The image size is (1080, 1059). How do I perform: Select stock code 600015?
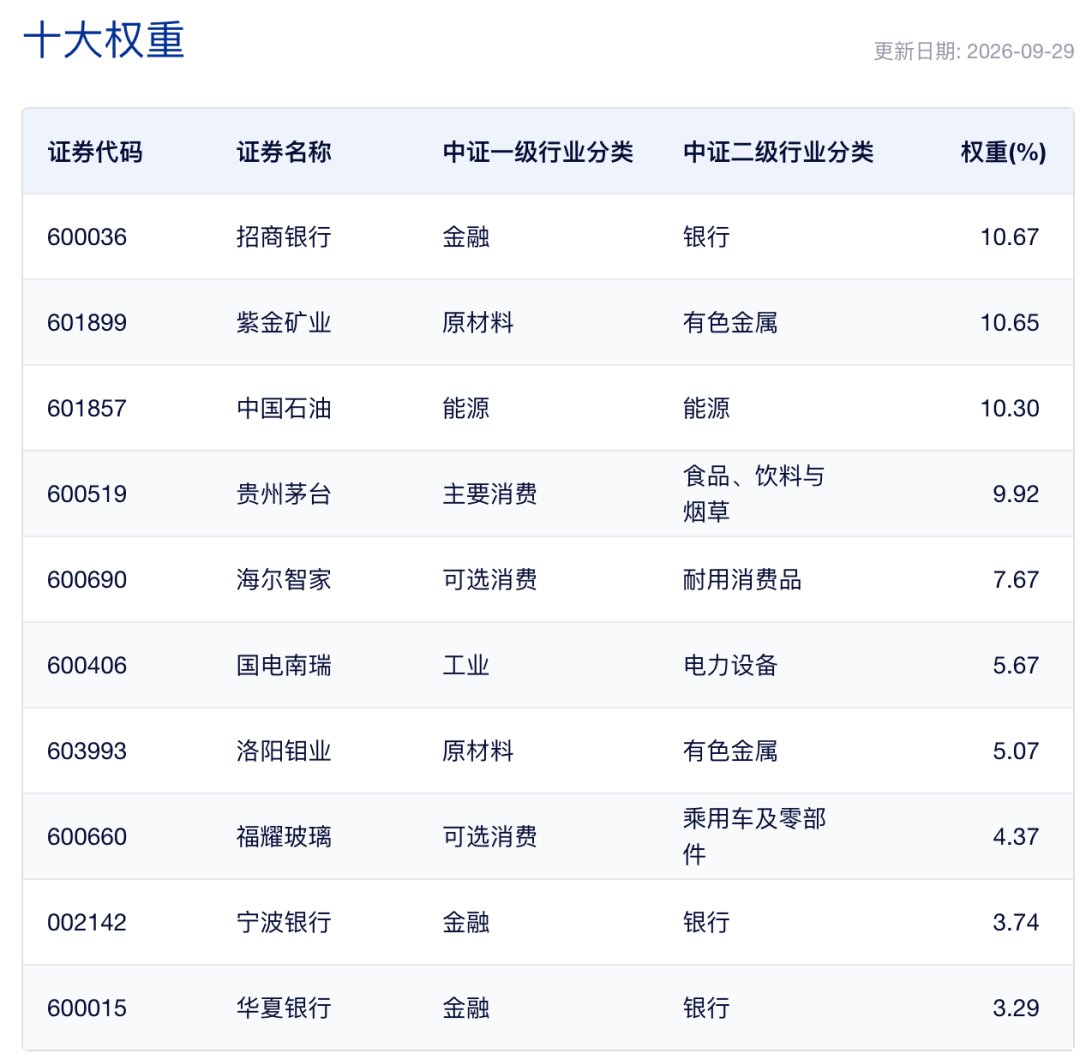[87, 1009]
